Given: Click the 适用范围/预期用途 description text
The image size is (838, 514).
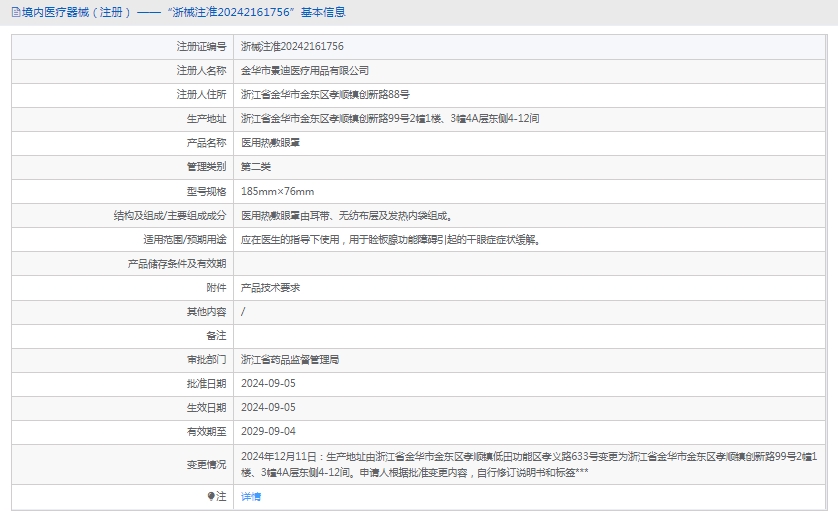Looking at the screenshot, I should [389, 240].
